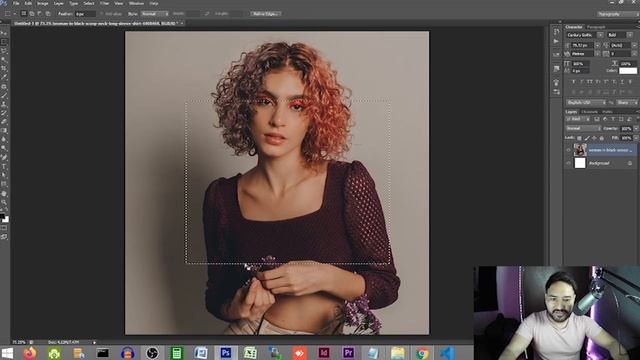The width and height of the screenshot is (640, 360).
Task: Select the Lasso tool
Action: (x=4, y=51)
